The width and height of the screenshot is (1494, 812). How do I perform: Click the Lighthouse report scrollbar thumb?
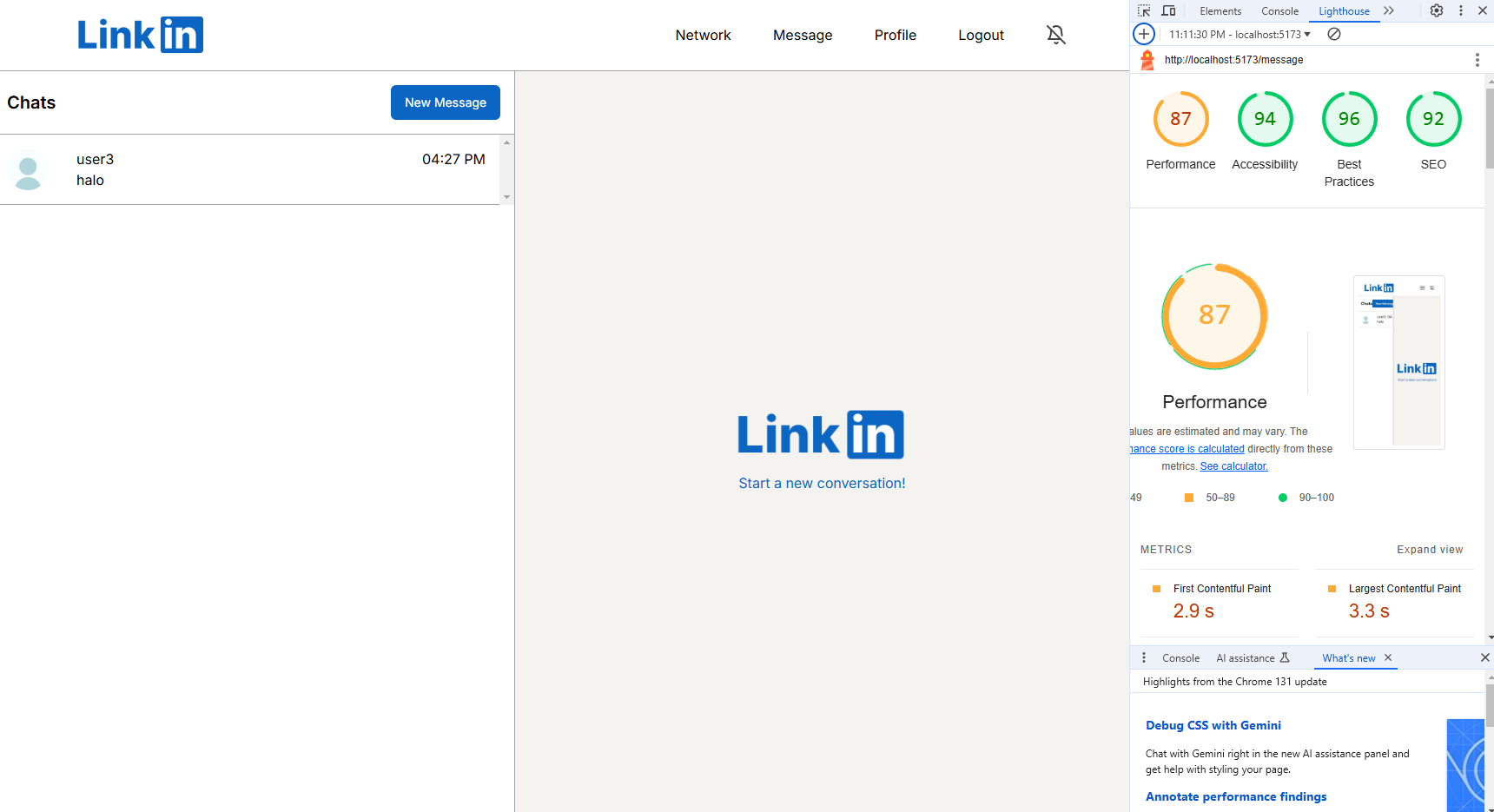[x=1490, y=128]
